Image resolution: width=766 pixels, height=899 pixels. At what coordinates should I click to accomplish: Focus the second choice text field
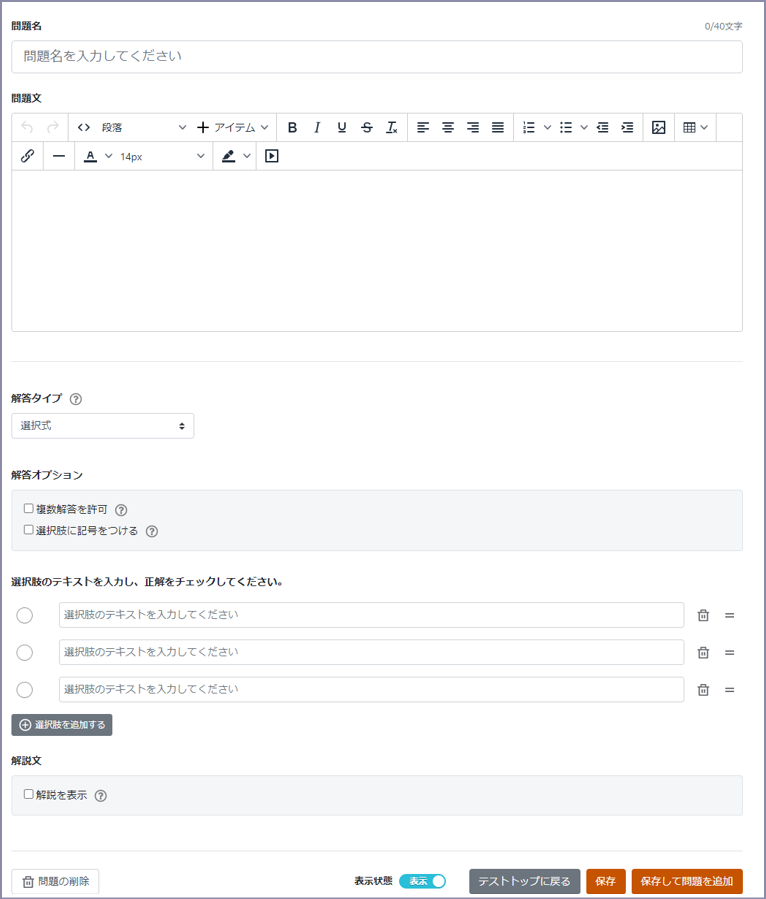pos(372,652)
